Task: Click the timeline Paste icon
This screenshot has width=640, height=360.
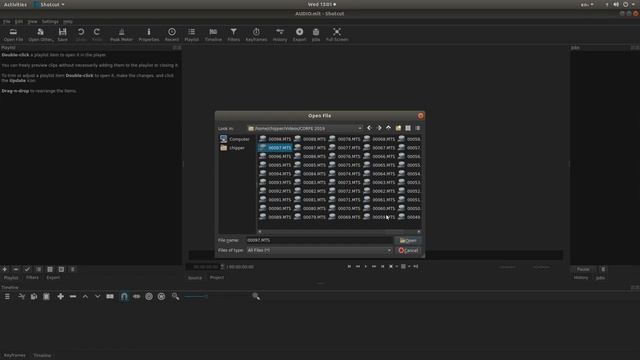Action: (x=47, y=296)
